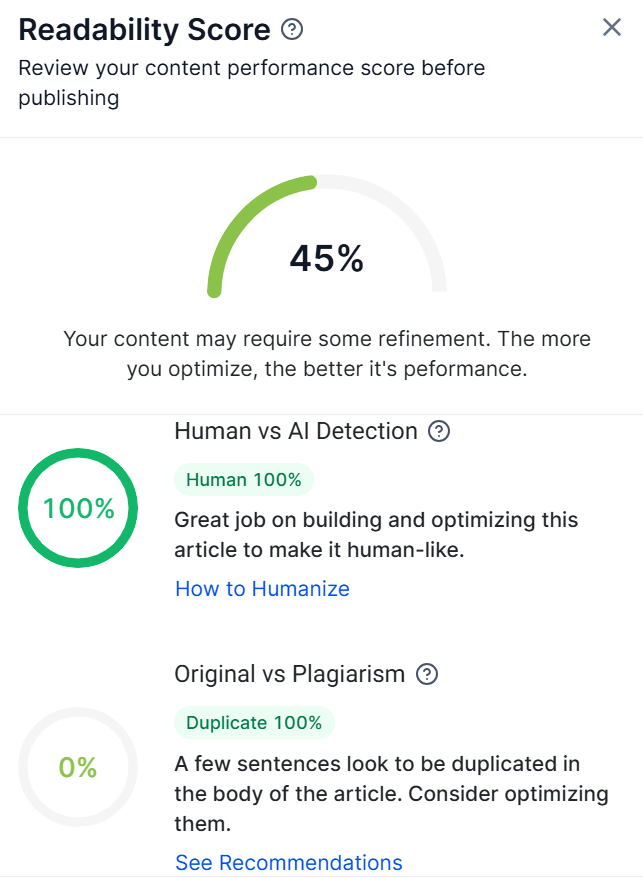643x879 pixels.
Task: Collapse the Readability Score panel header
Action: click(145, 30)
